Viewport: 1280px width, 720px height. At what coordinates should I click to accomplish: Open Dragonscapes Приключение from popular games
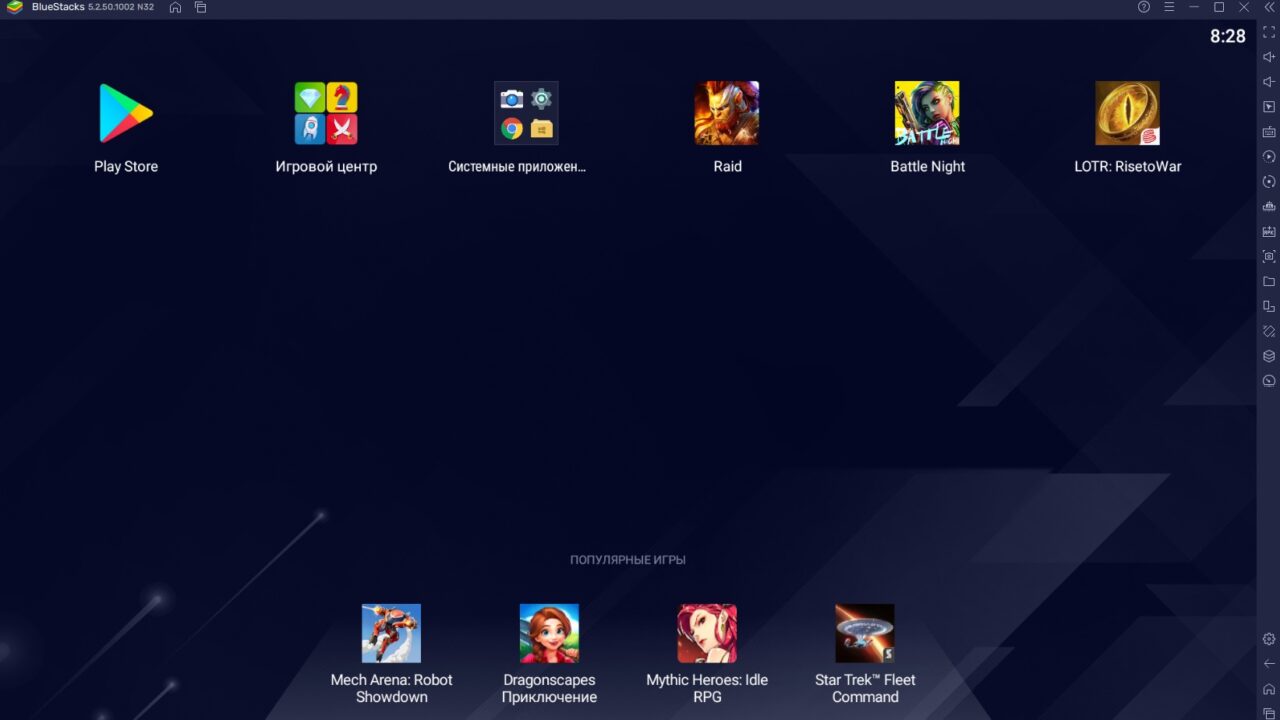pos(549,632)
